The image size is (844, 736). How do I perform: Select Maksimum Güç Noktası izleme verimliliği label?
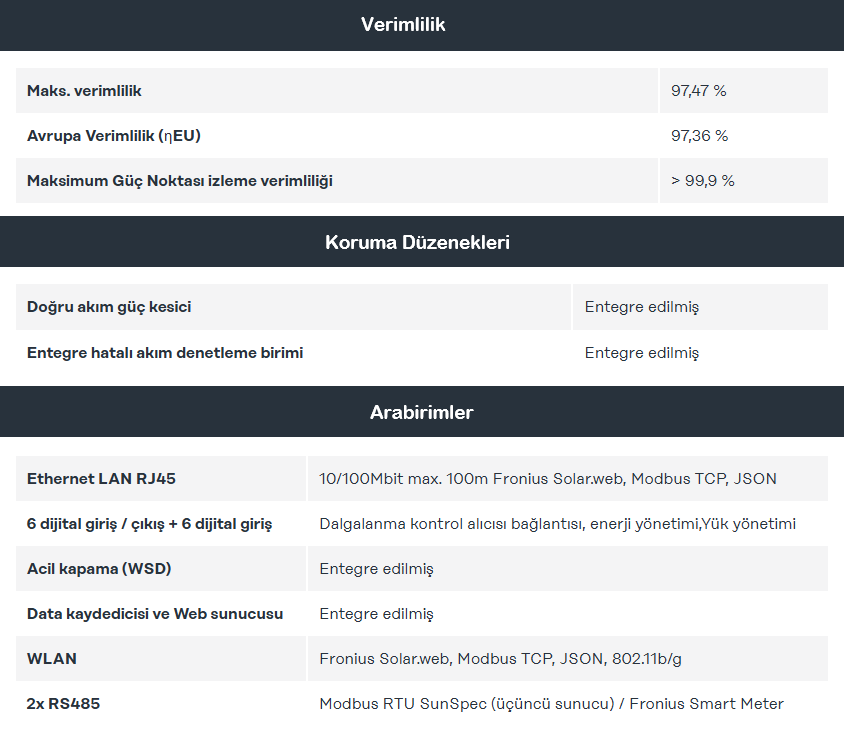point(180,181)
